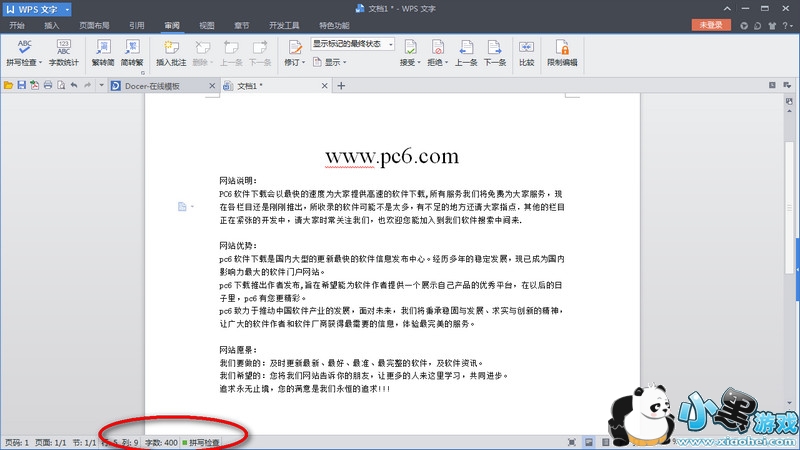Click 页面: 1/1 in status bar
Image resolution: width=800 pixels, height=450 pixels.
pos(51,442)
